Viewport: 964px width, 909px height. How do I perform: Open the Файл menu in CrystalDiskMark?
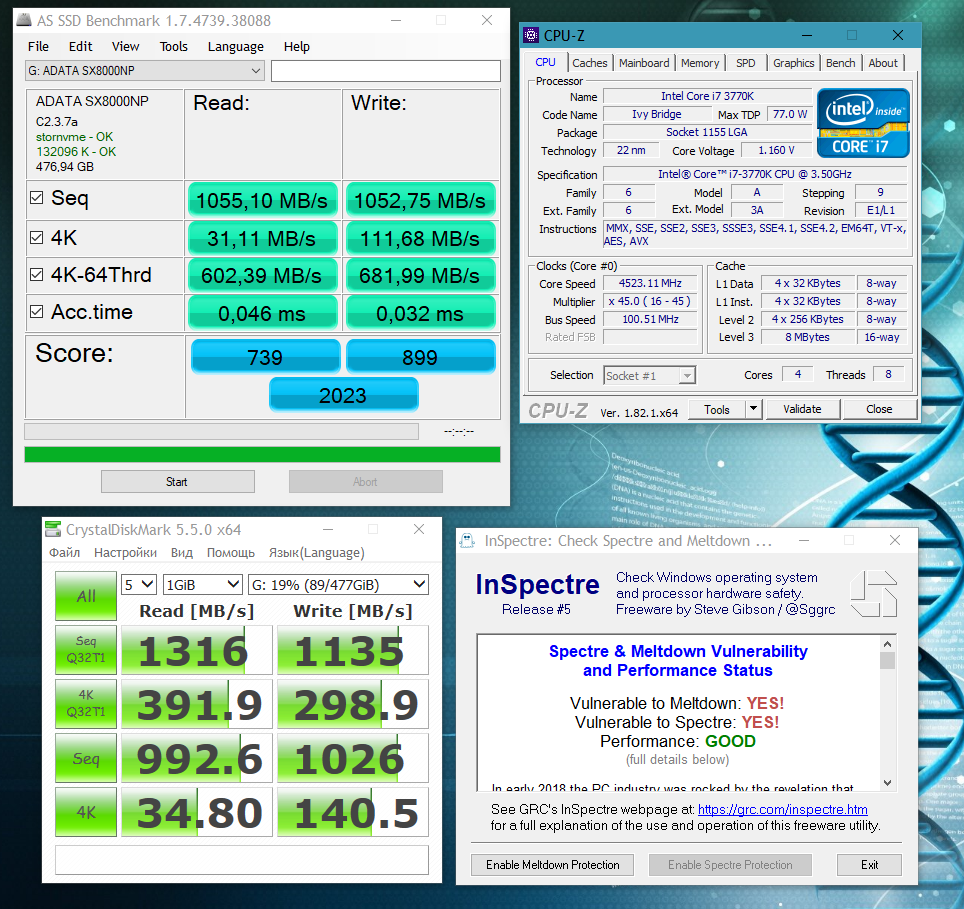pos(65,553)
